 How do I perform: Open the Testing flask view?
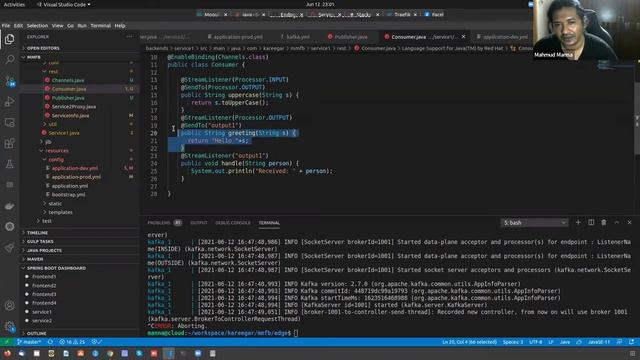pyautogui.click(x=9, y=164)
